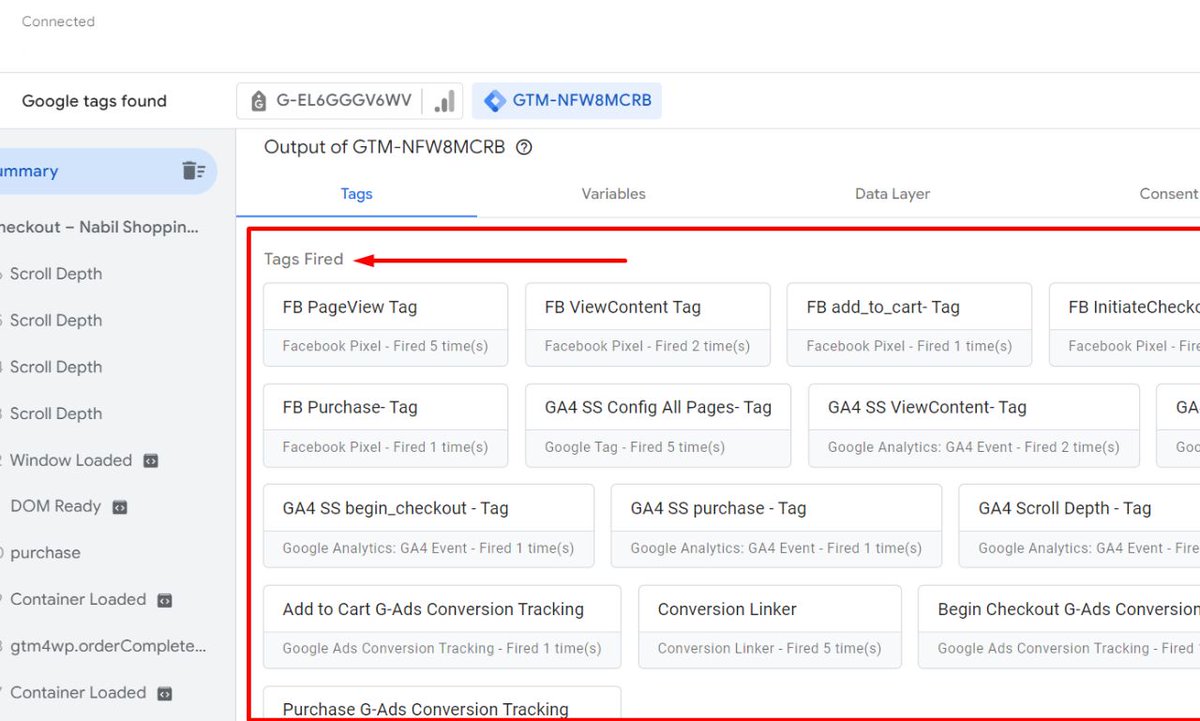Select the G-EL6GGGV6WV tag chip
Image resolution: width=1200 pixels, height=721 pixels.
(x=349, y=101)
